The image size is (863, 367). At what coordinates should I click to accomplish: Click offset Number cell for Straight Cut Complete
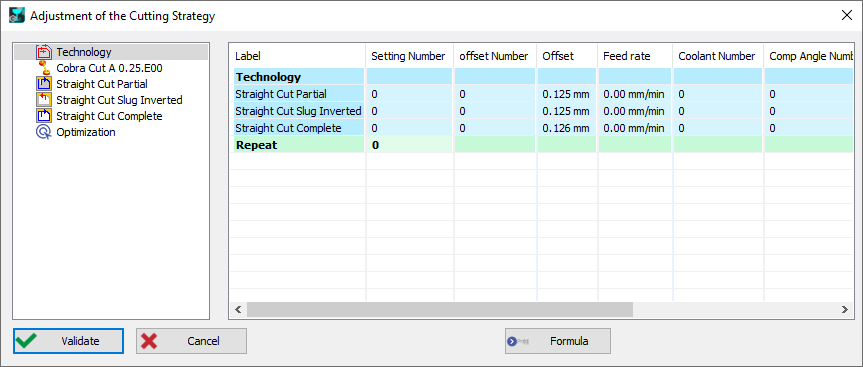[x=495, y=128]
